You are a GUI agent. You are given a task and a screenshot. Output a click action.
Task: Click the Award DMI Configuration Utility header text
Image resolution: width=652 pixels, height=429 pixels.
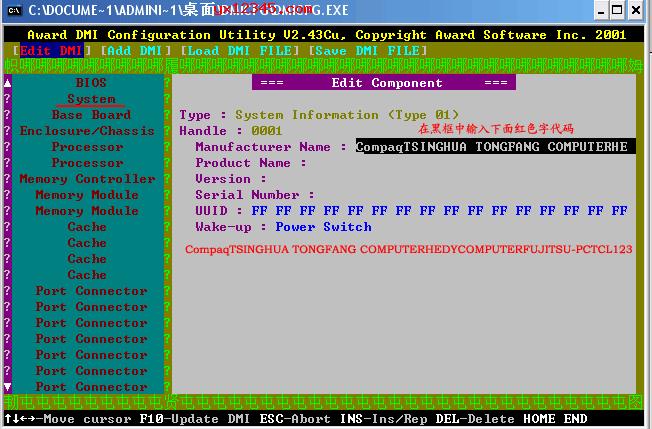click(326, 35)
